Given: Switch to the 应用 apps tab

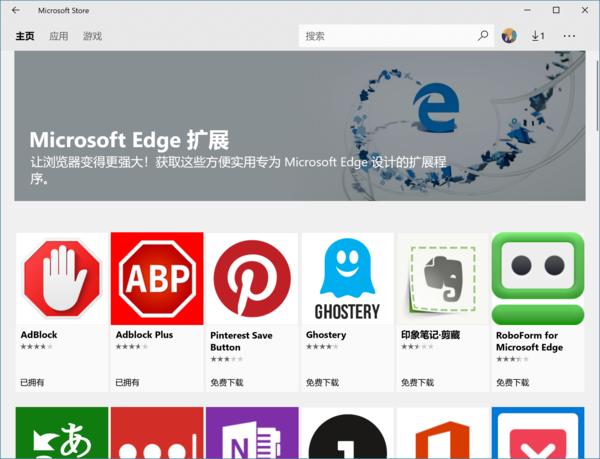Looking at the screenshot, I should 59,36.
